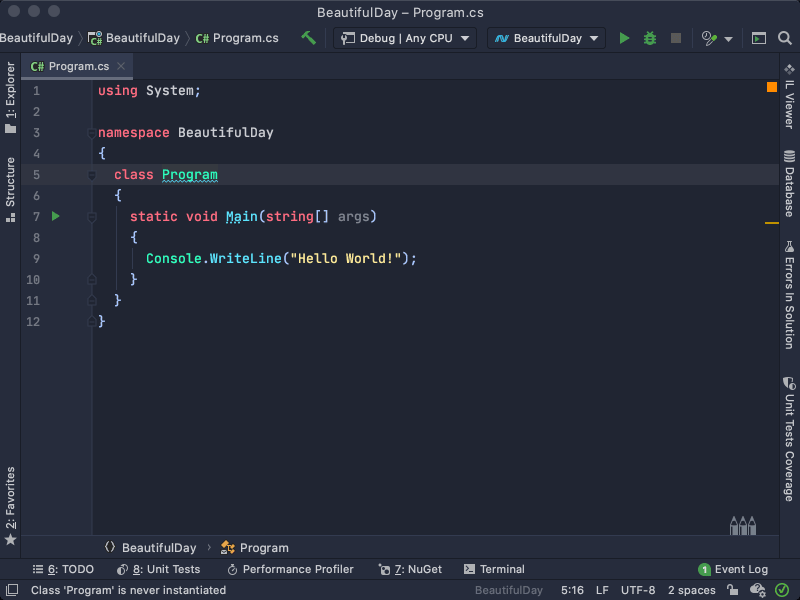Click the Main method name in code
Viewport: 800px width, 600px height.
coord(241,217)
